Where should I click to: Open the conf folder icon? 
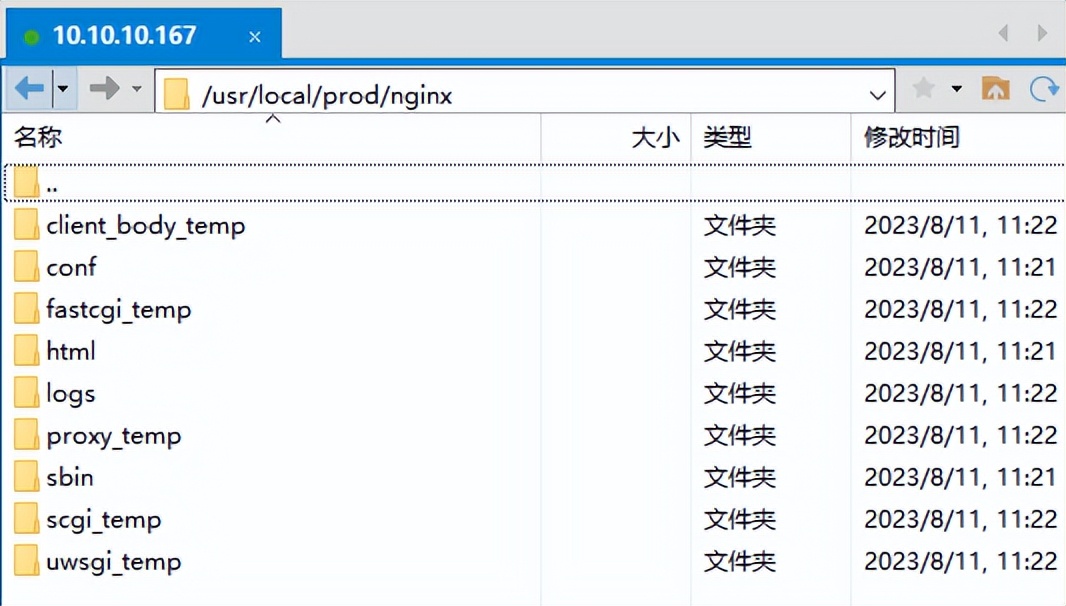pyautogui.click(x=26, y=267)
